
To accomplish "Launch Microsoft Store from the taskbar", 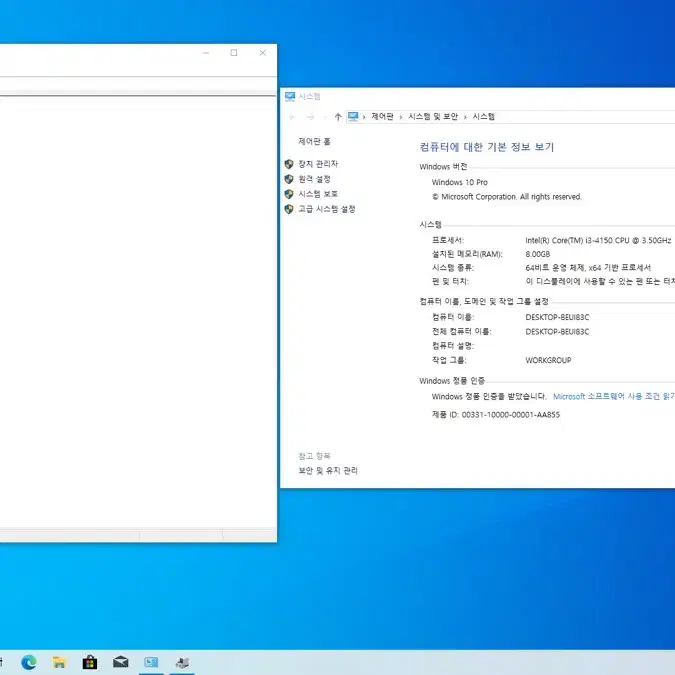I will [90, 662].
